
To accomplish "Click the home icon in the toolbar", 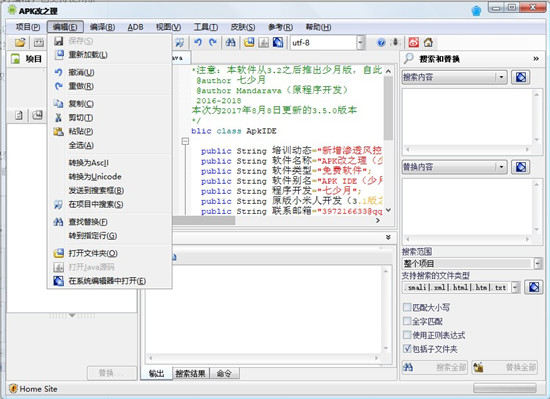I will (428, 43).
